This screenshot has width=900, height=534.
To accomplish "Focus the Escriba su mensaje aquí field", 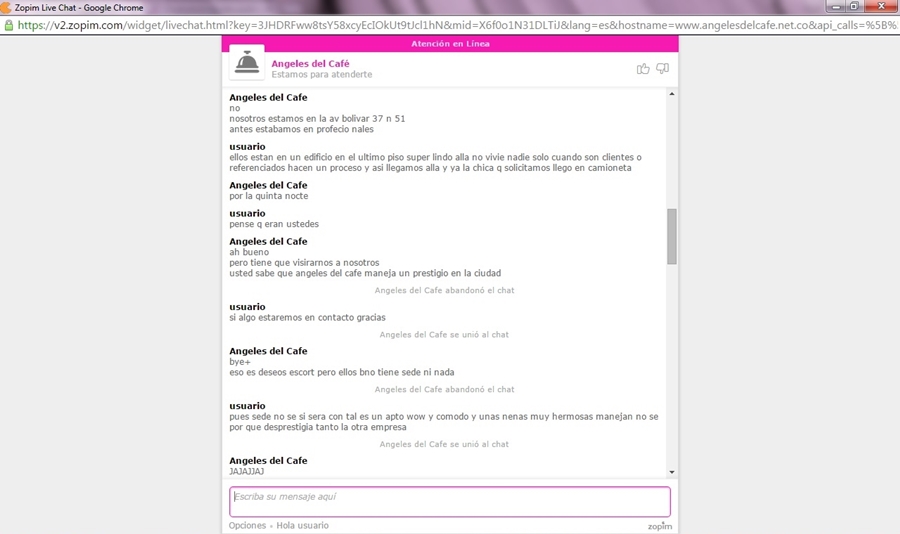I will click(449, 501).
